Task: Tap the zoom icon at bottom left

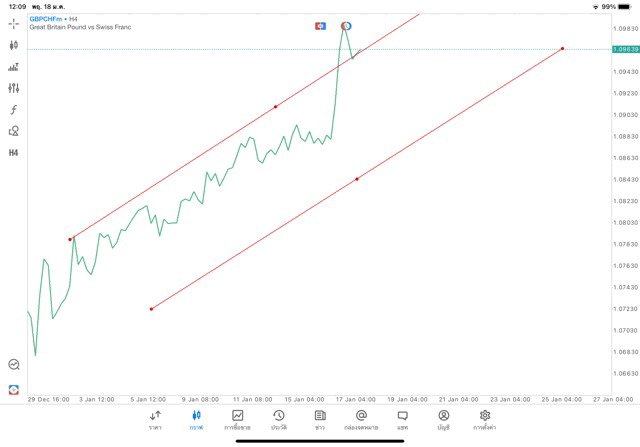Action: (x=14, y=365)
